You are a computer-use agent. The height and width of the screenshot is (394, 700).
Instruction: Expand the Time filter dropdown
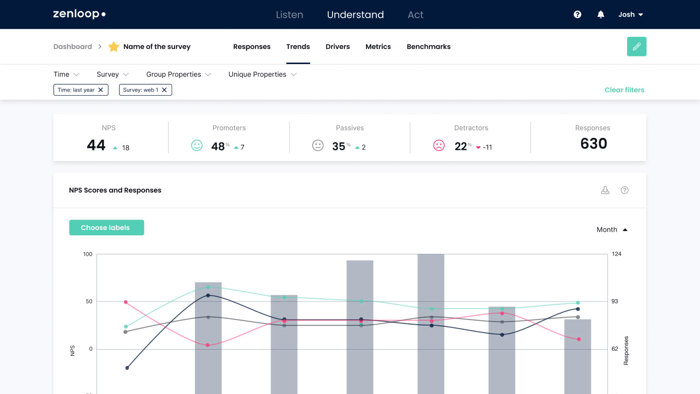(66, 74)
